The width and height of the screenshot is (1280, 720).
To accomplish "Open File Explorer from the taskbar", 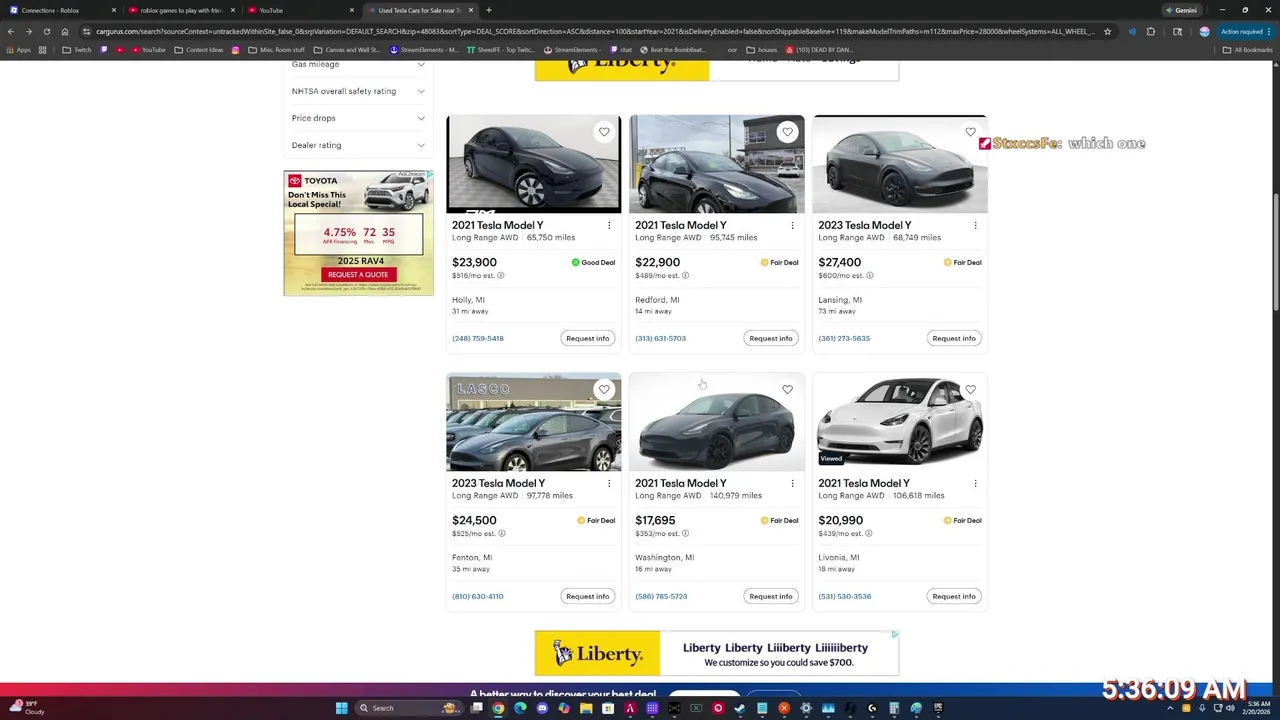I will (x=586, y=708).
